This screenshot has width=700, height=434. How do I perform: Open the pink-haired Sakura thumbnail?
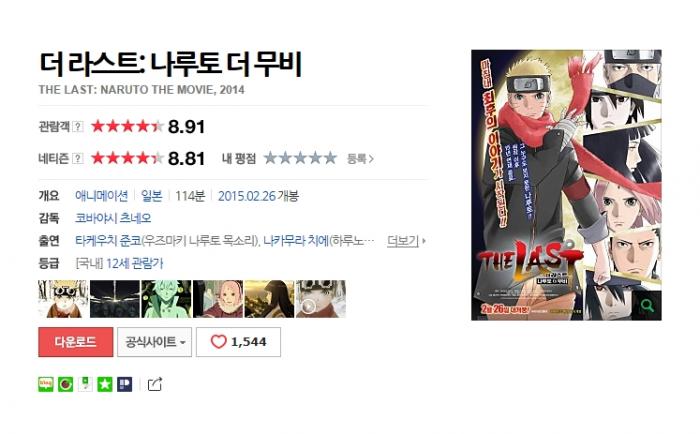point(218,299)
